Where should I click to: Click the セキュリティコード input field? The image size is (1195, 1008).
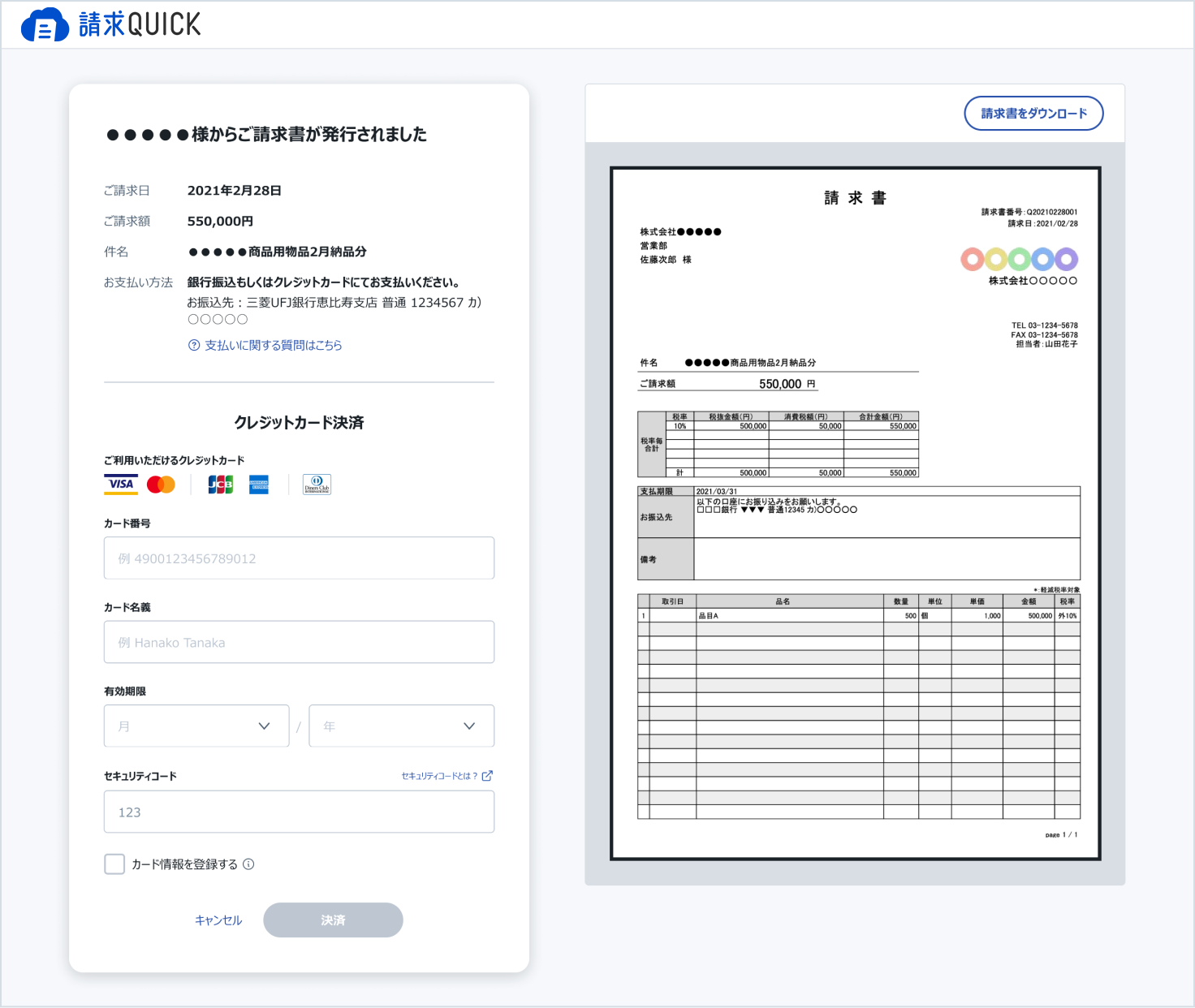tap(299, 812)
